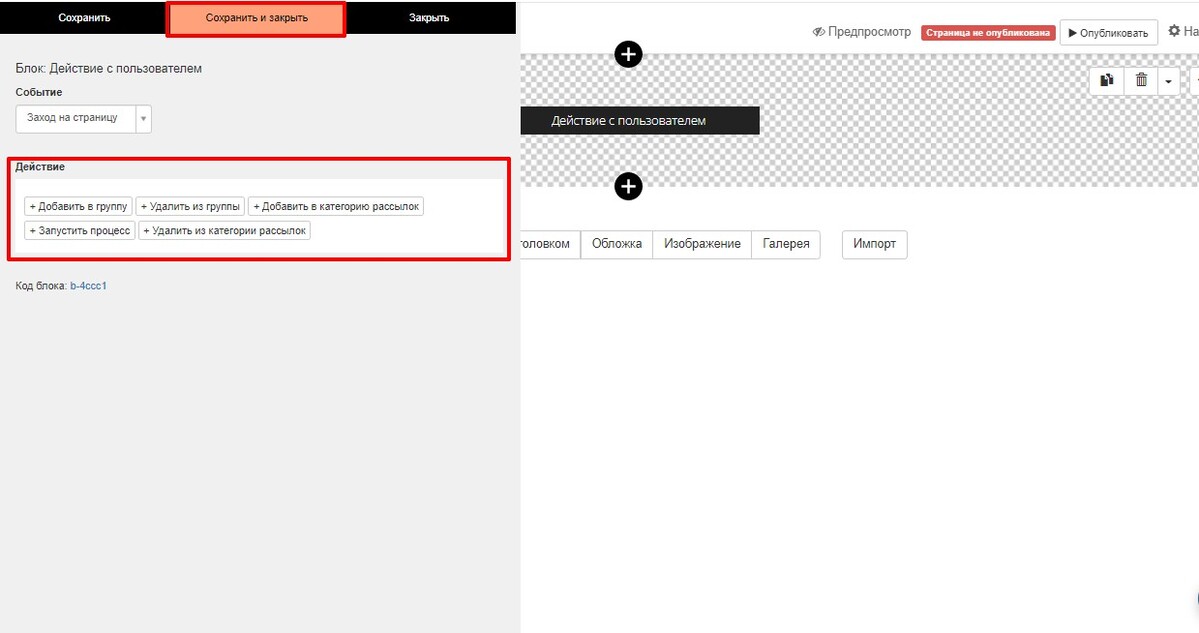Click 'Сохранить и закрыть' button
This screenshot has height=633, width=1199.
[x=256, y=18]
